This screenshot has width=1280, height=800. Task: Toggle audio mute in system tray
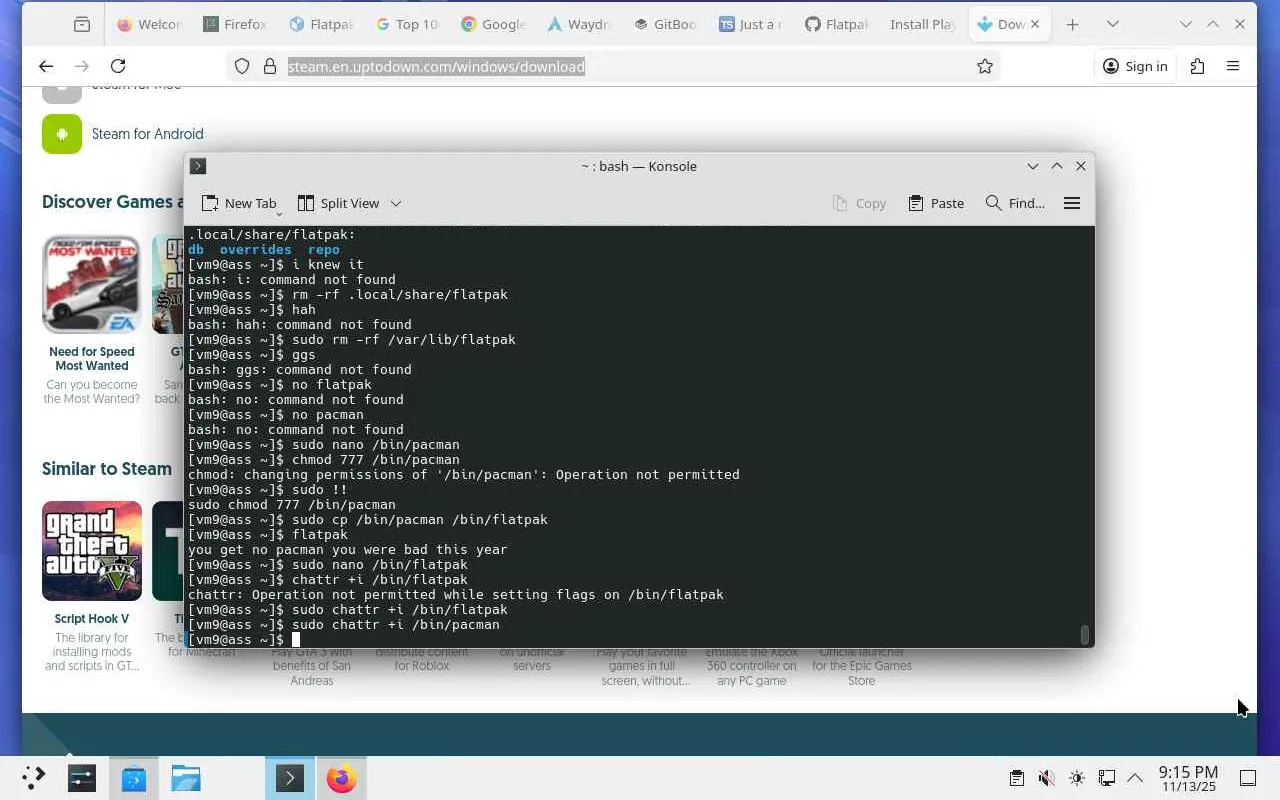click(x=1046, y=778)
